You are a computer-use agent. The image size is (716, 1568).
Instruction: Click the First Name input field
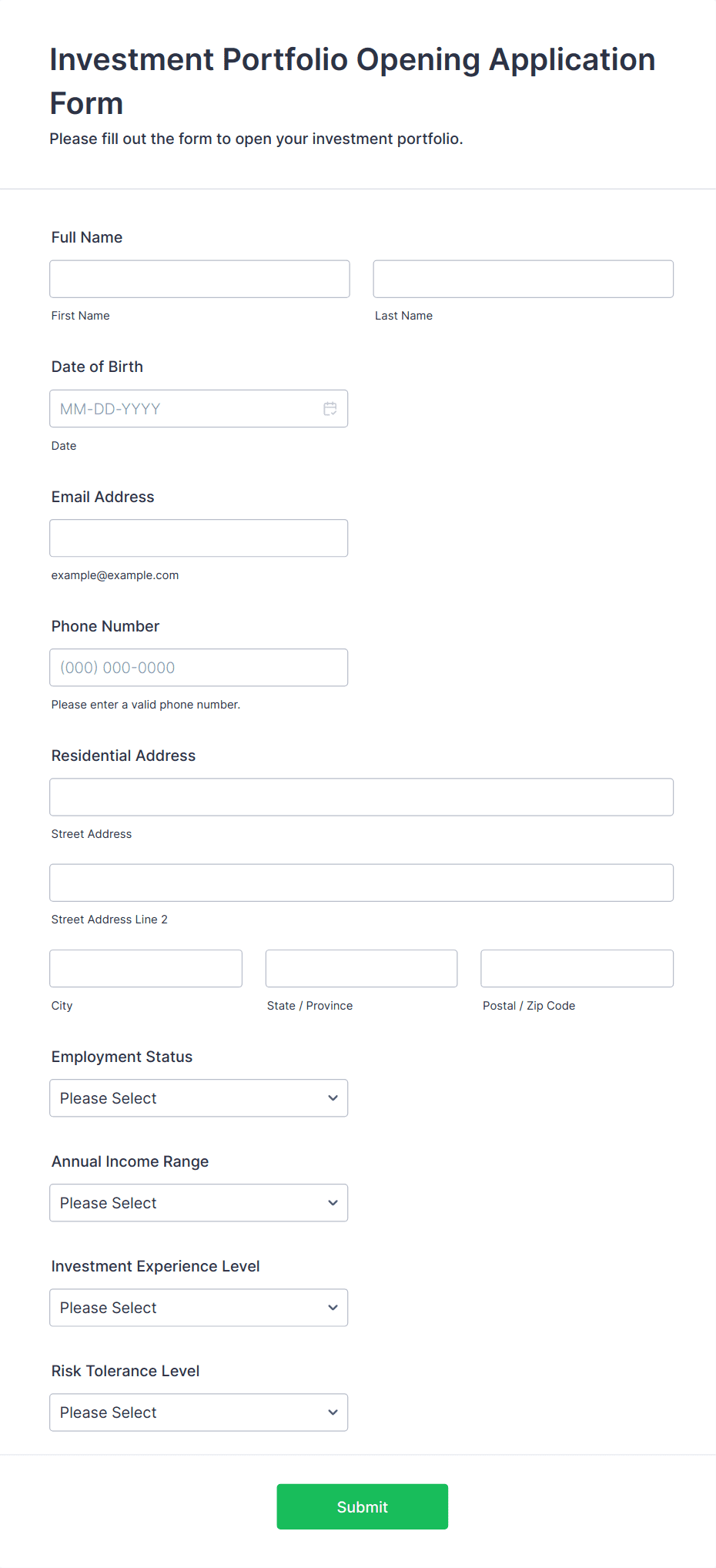pyautogui.click(x=199, y=279)
